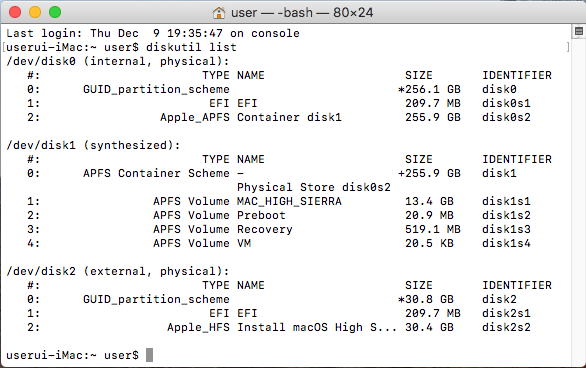586x368 pixels.
Task: Click the terminal cursor at the prompt
Action: tap(149, 355)
